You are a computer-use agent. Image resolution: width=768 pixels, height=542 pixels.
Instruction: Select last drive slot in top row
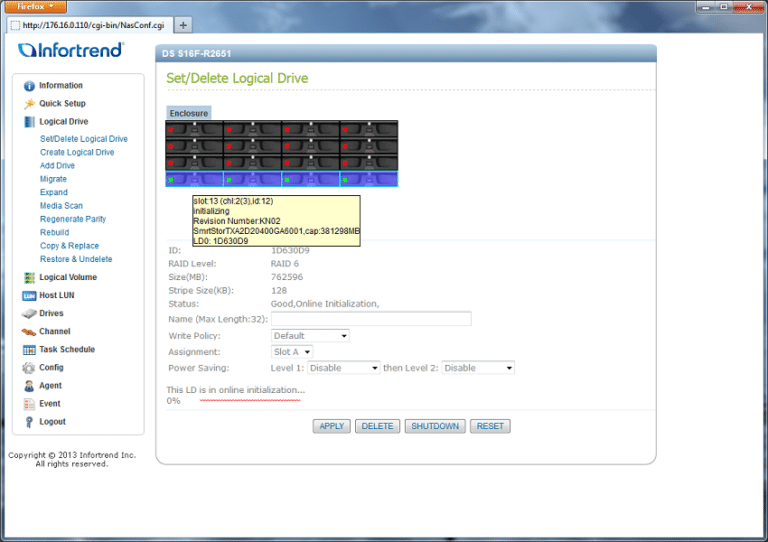click(x=369, y=130)
